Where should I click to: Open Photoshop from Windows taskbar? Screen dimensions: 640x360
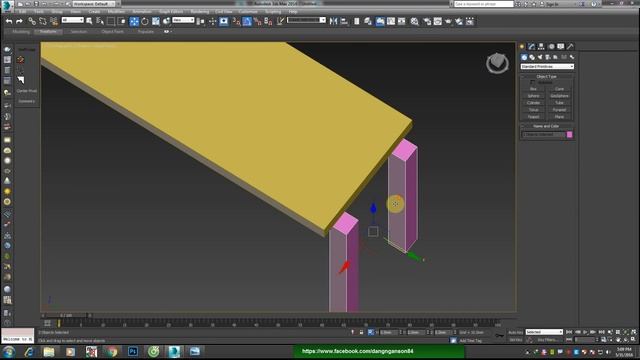click(x=133, y=351)
